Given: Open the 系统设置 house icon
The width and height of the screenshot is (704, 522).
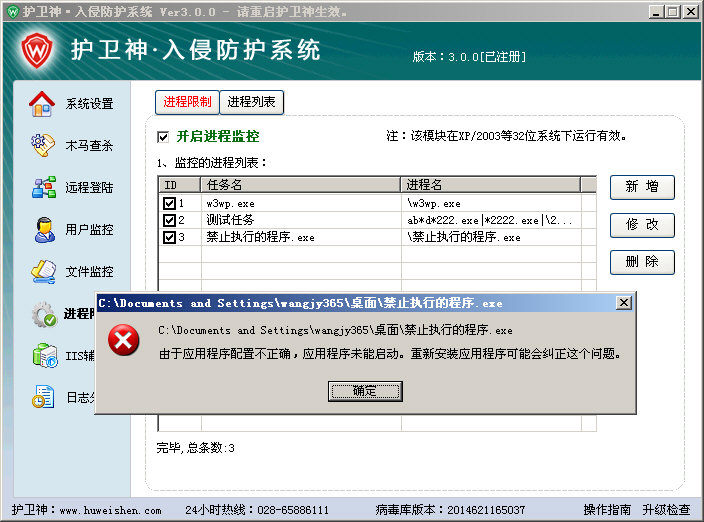Looking at the screenshot, I should (42, 104).
